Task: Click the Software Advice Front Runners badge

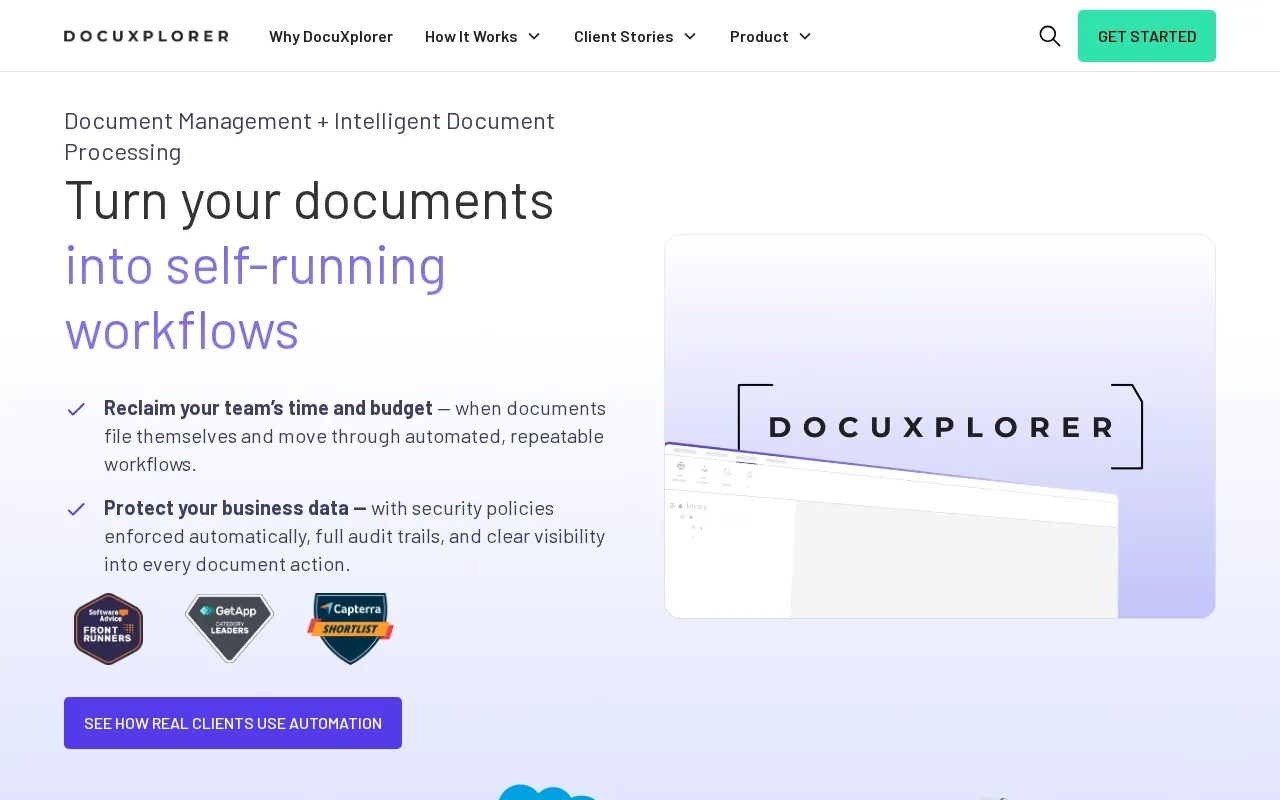Action: (109, 629)
